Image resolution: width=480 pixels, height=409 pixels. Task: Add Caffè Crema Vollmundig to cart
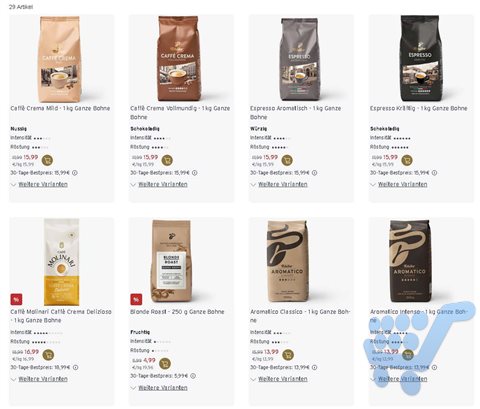167,160
